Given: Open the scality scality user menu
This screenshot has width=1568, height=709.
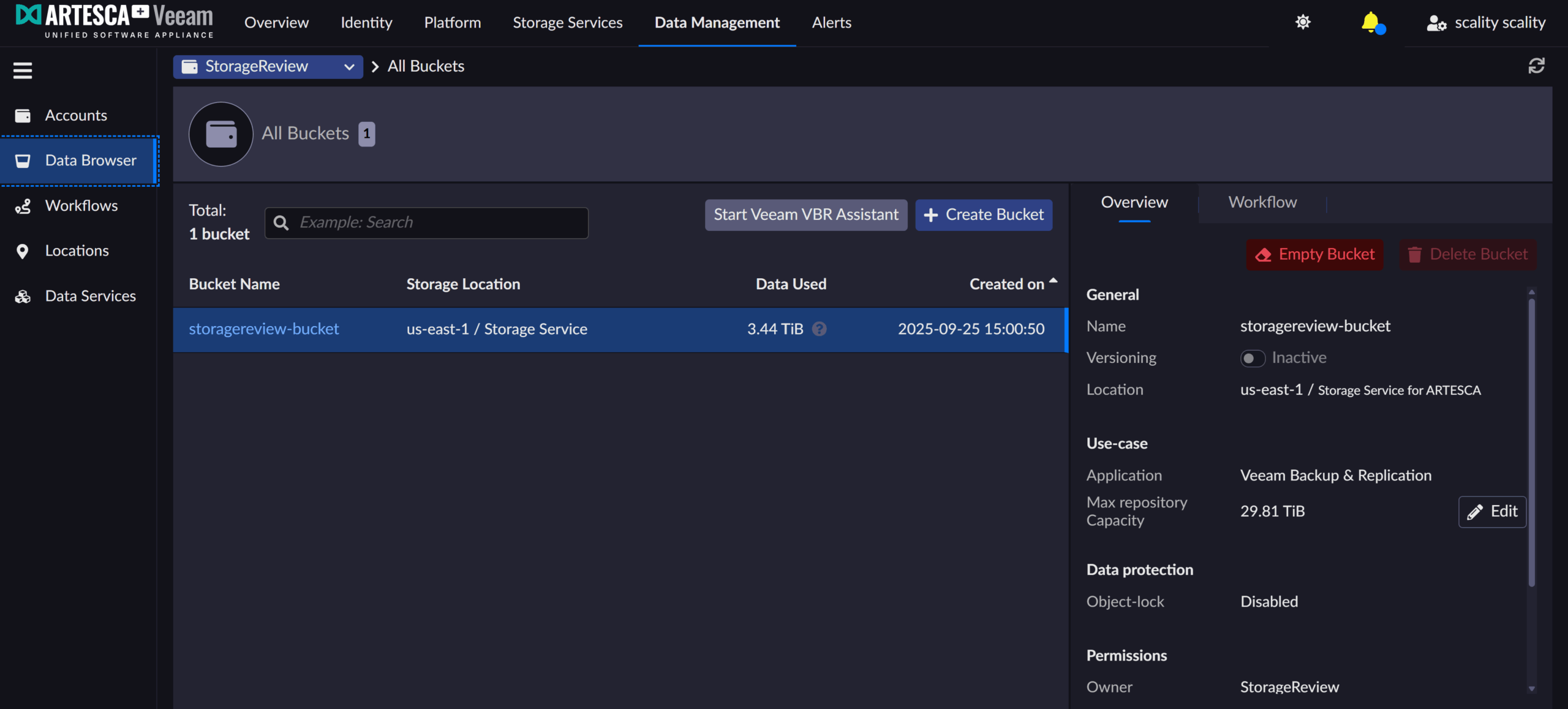Looking at the screenshot, I should [x=1487, y=23].
